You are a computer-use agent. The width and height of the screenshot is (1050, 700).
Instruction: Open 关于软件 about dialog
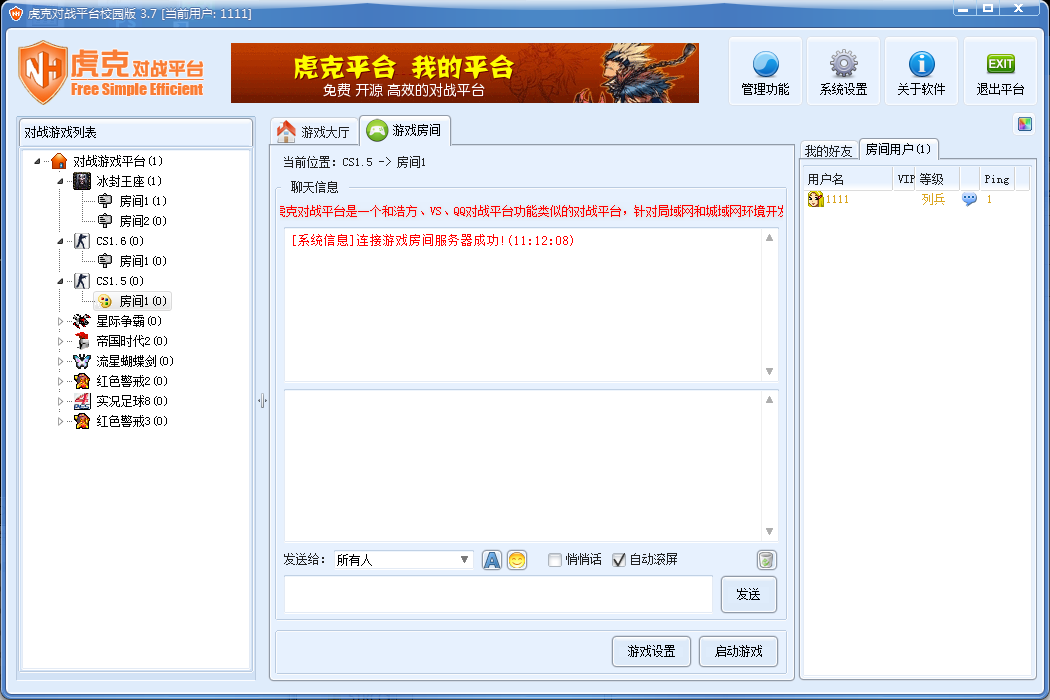tap(921, 72)
